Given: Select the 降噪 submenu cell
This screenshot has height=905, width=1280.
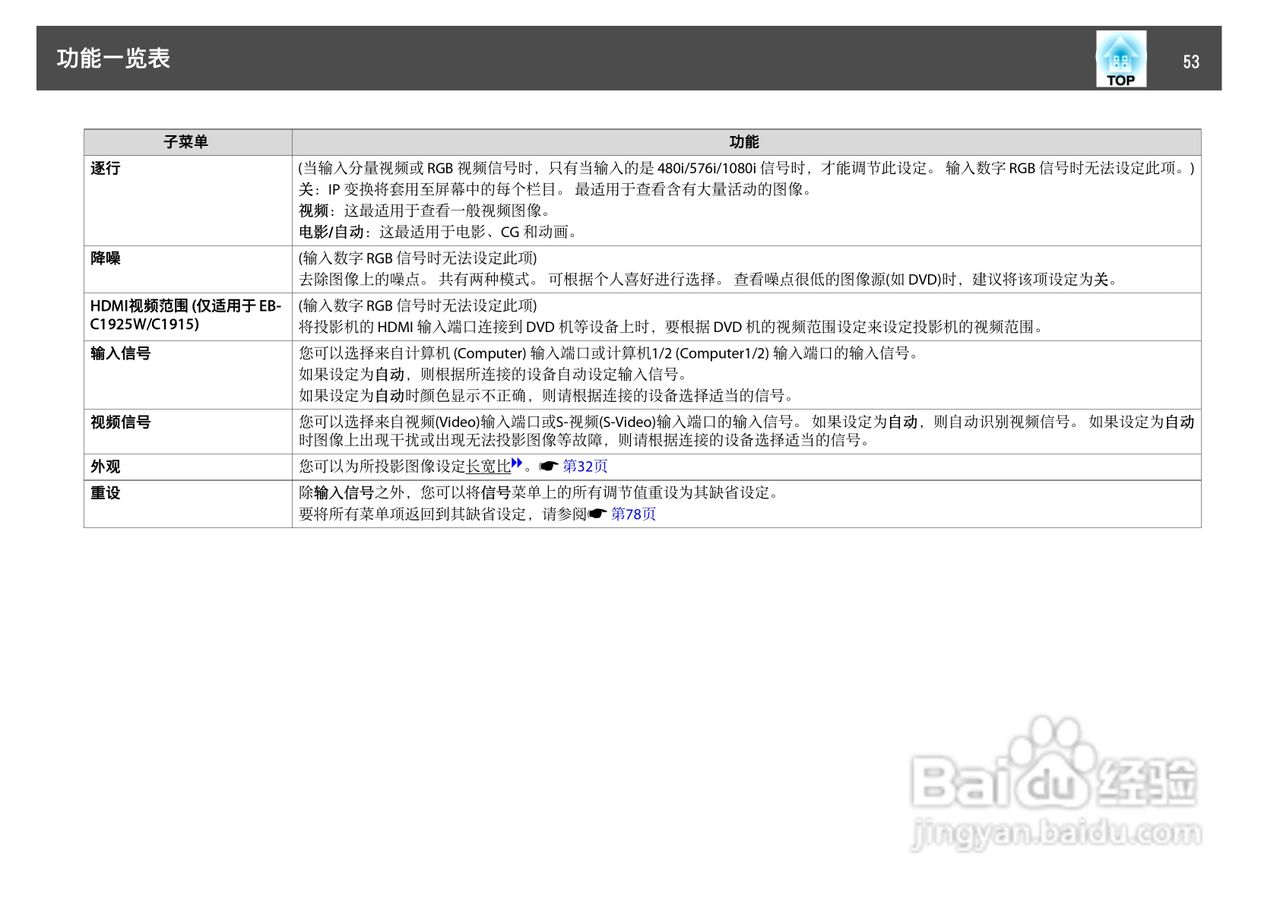Looking at the screenshot, I should pos(188,269).
